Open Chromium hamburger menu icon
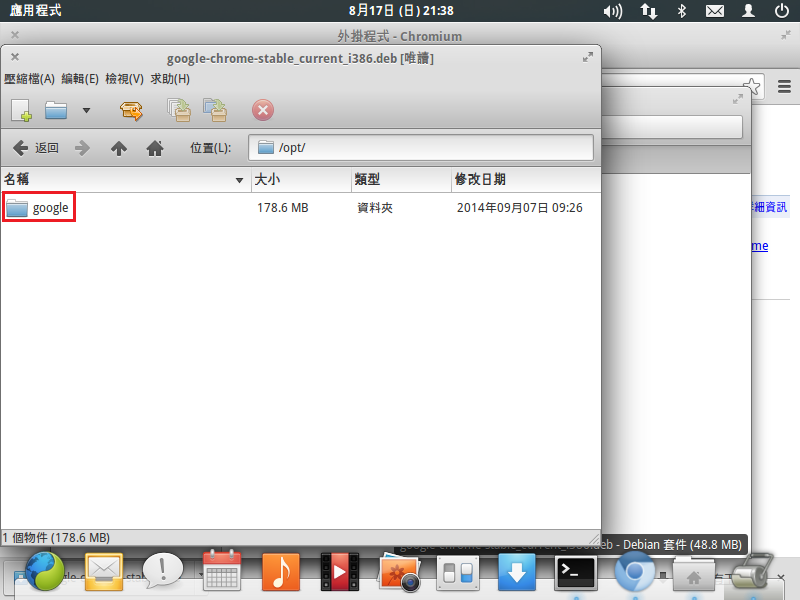 click(x=784, y=86)
